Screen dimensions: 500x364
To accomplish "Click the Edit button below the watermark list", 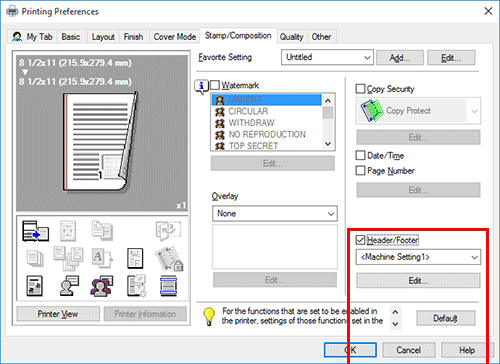I will (273, 163).
